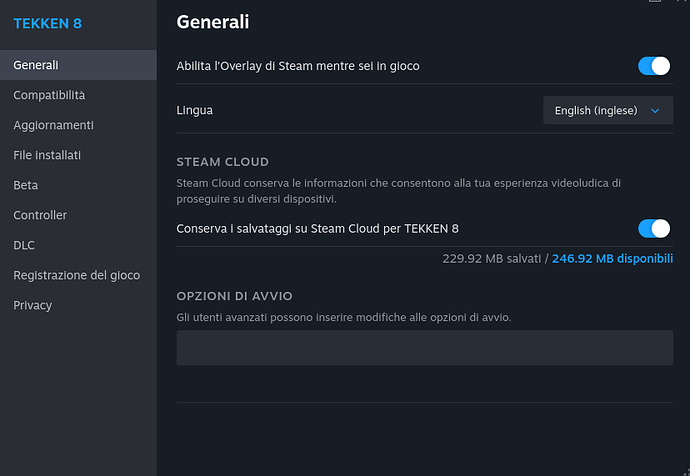Switch to the Compatibilità tab

pyautogui.click(x=78, y=95)
